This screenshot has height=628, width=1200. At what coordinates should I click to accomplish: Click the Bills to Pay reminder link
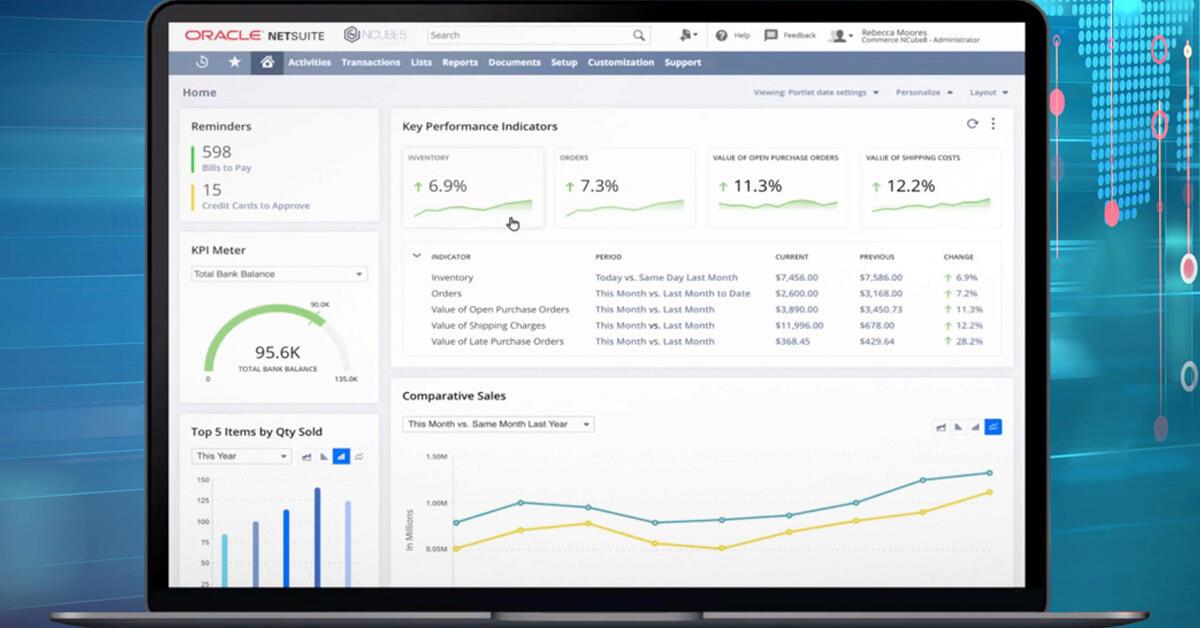tap(226, 168)
